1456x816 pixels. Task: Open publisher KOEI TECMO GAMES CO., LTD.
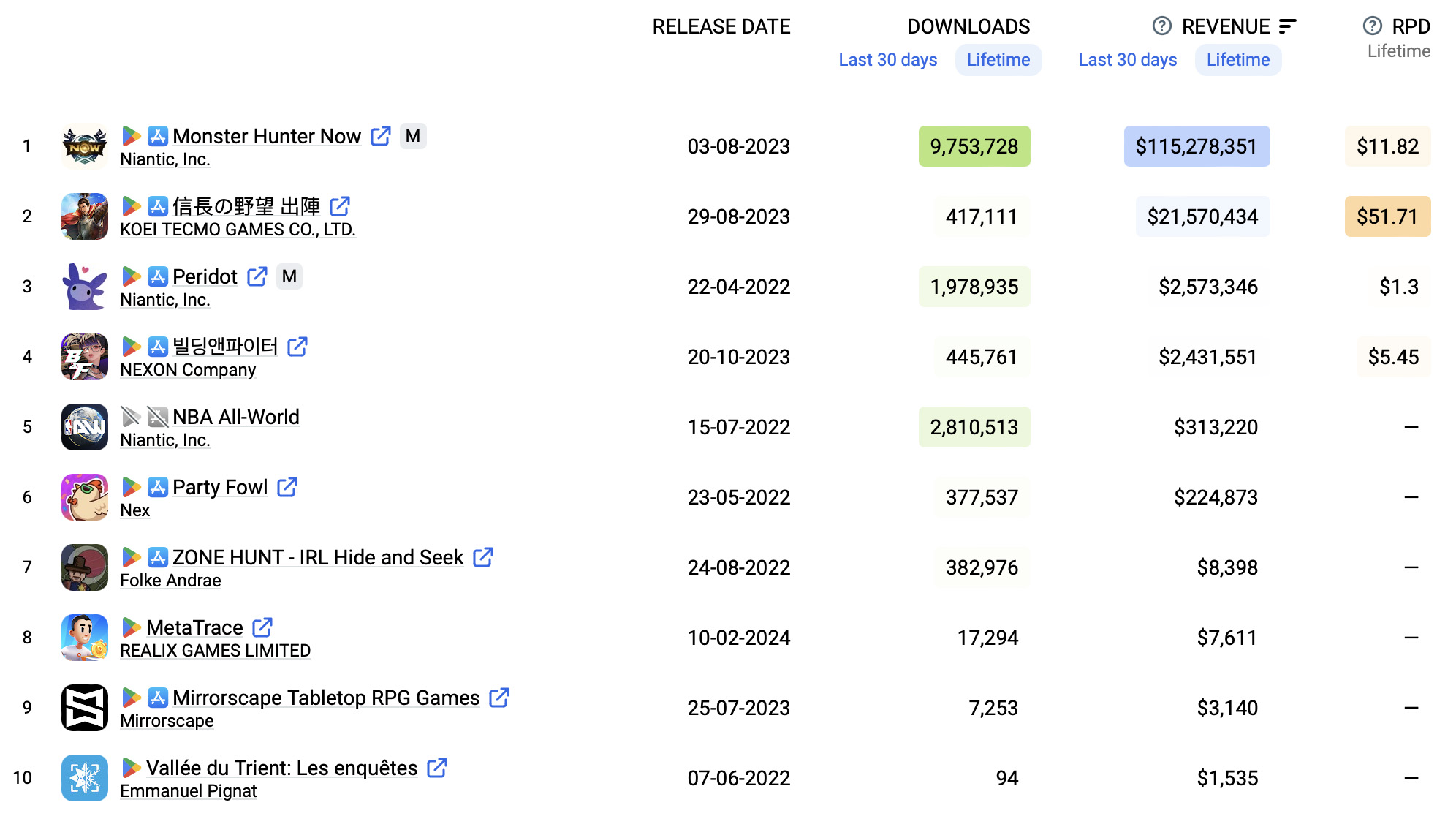point(238,230)
